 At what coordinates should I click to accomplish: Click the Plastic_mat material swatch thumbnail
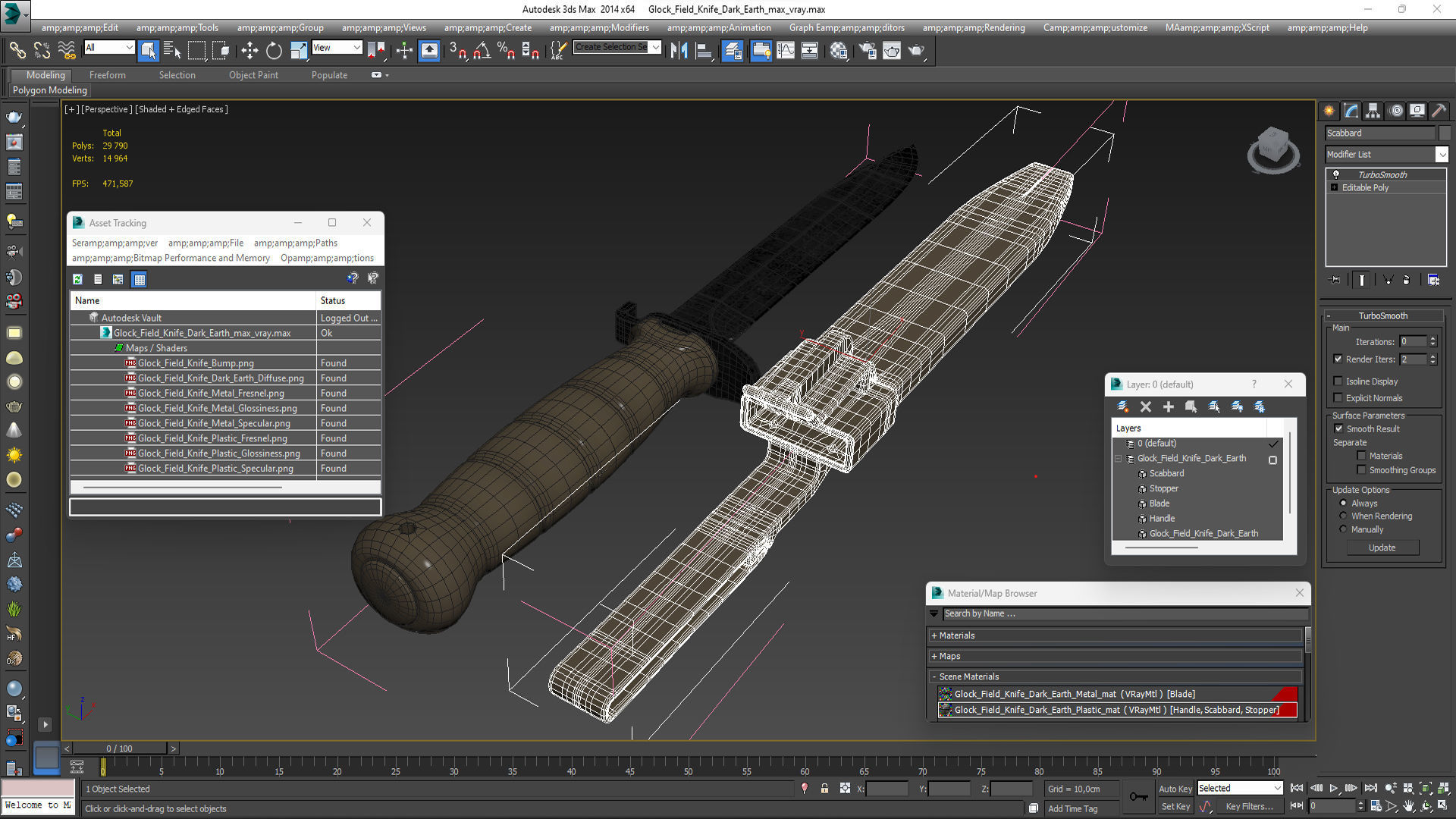click(946, 710)
